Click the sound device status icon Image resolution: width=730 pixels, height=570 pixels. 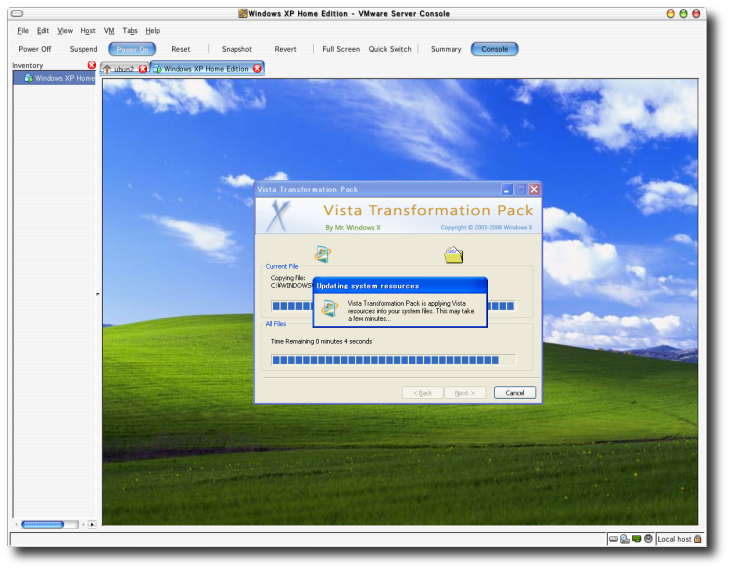pos(648,539)
